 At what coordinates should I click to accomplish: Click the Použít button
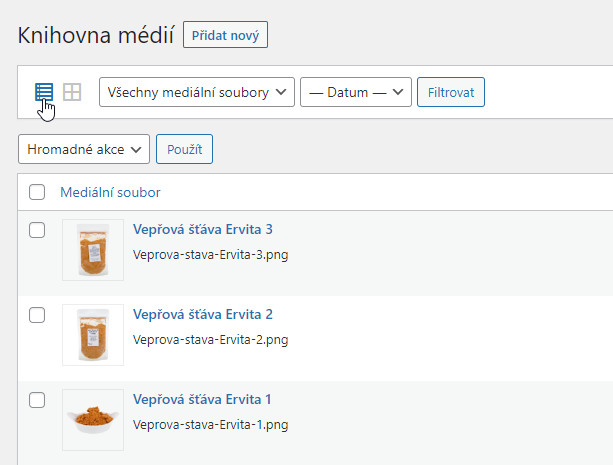point(185,149)
